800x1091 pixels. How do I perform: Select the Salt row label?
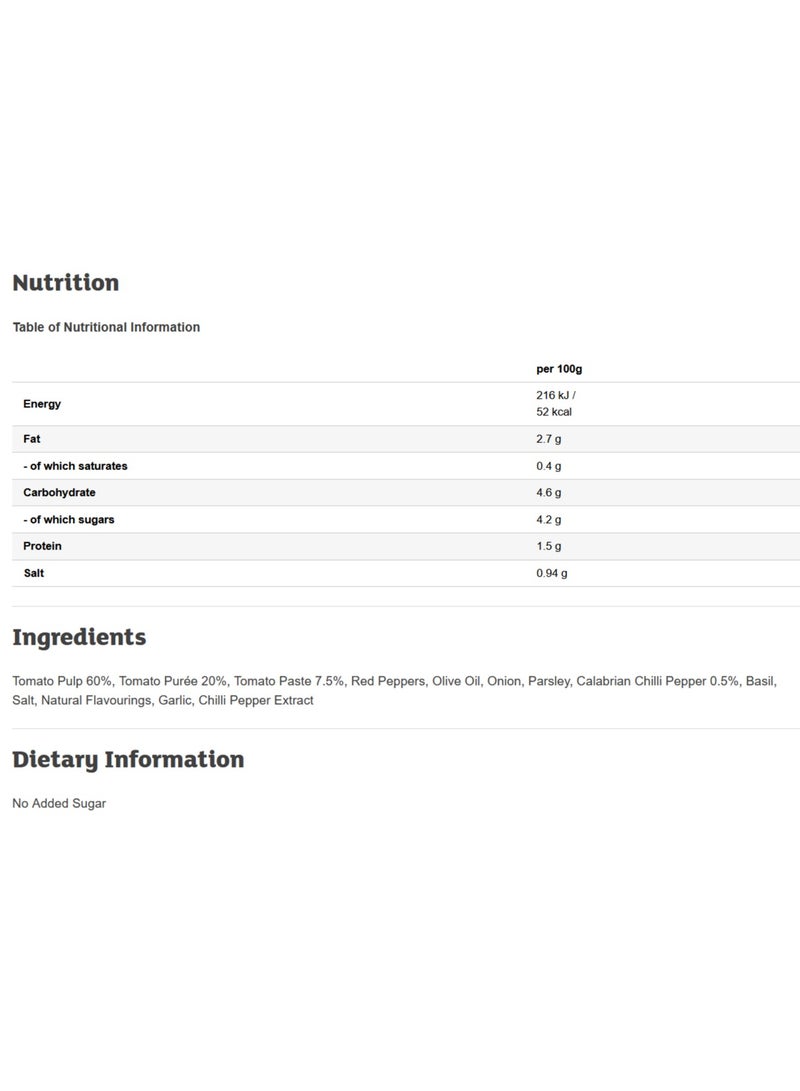coord(33,573)
